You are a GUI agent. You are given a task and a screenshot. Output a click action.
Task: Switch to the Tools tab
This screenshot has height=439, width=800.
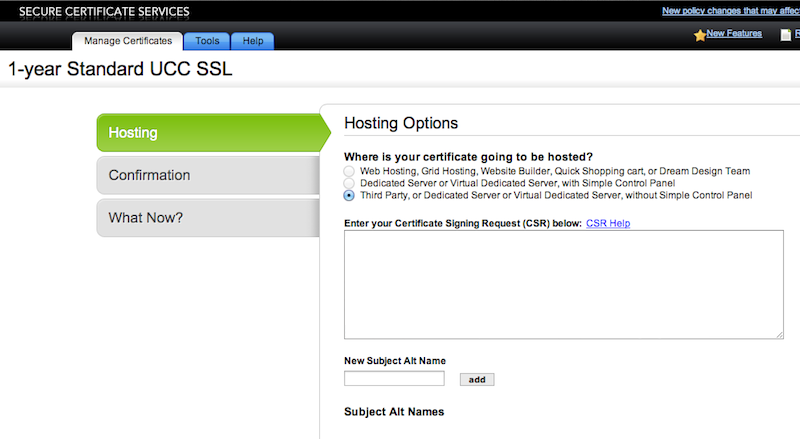(207, 41)
